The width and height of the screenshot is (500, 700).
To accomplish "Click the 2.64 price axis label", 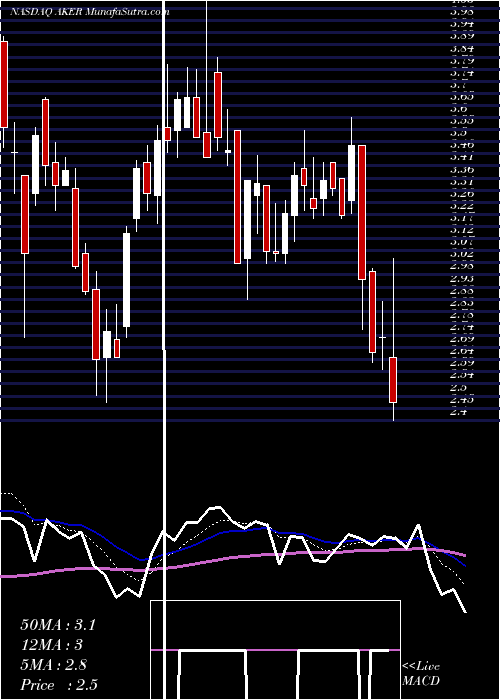I will point(462,351).
